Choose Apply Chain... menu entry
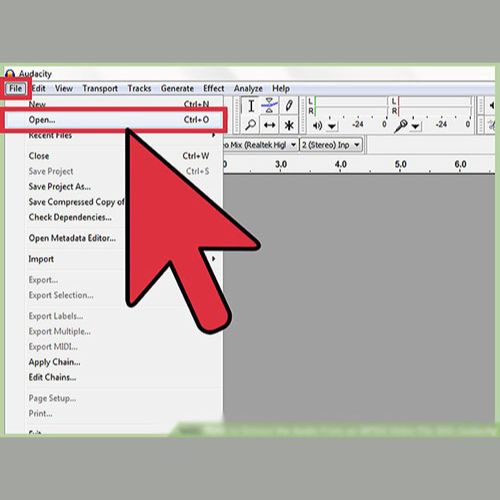 click(x=114, y=362)
